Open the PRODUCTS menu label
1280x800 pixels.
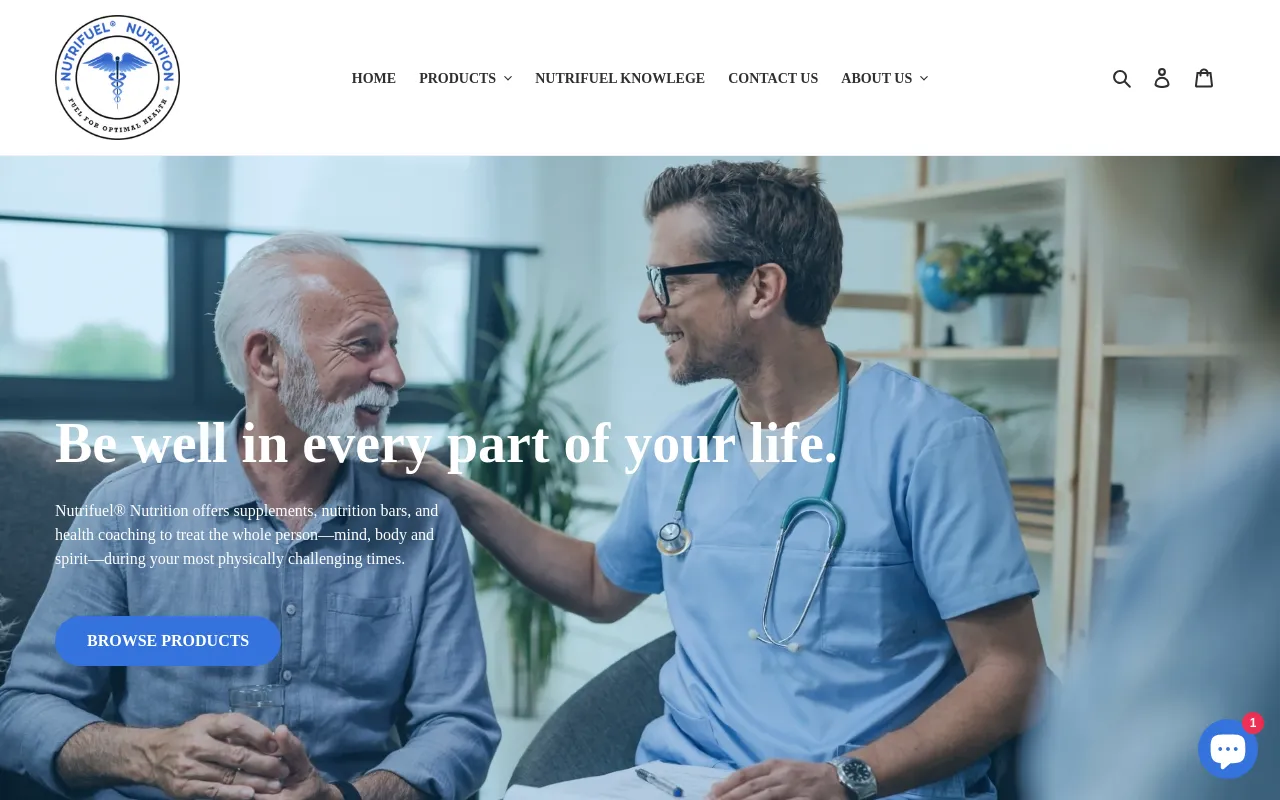tap(457, 78)
